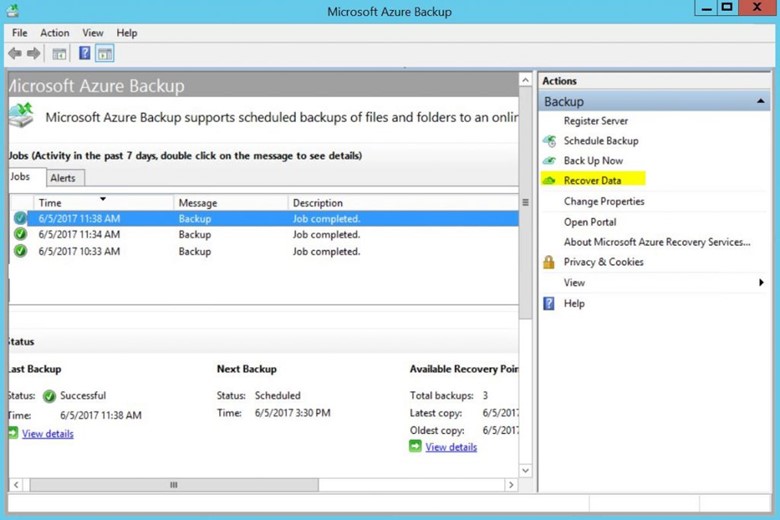Click Change Properties action
780x520 pixels.
604,201
